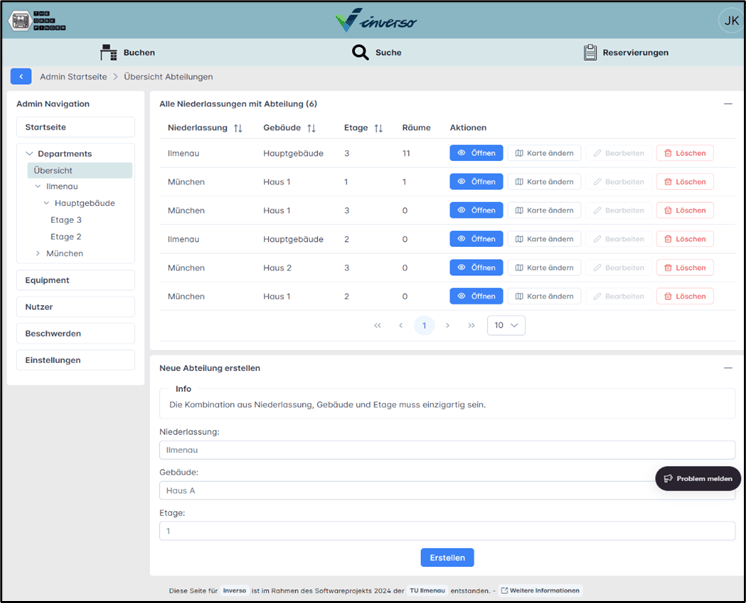This screenshot has width=746, height=603.
Task: Click Admin Startseite breadcrumb link
Action: coord(73,77)
